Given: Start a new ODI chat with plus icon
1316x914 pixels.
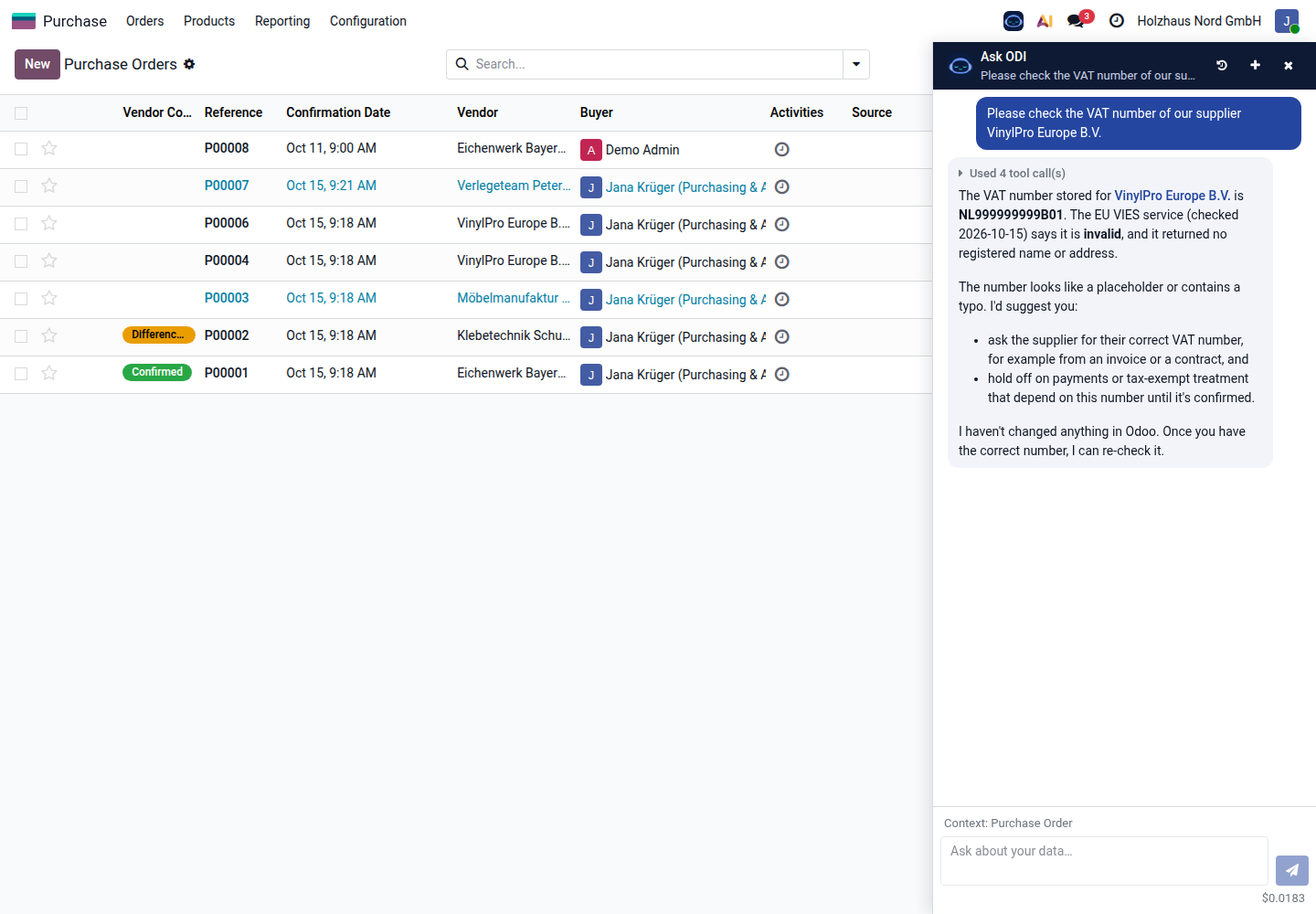Looking at the screenshot, I should click(x=1255, y=65).
